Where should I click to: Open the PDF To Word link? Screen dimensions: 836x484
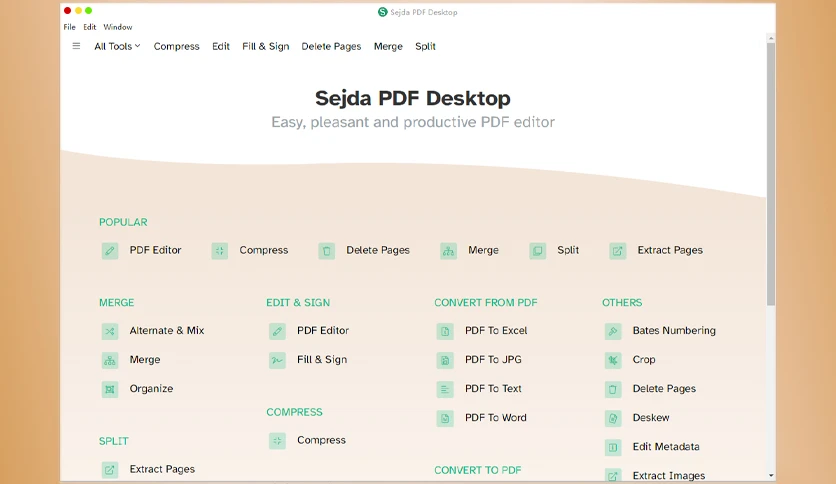[x=495, y=418]
